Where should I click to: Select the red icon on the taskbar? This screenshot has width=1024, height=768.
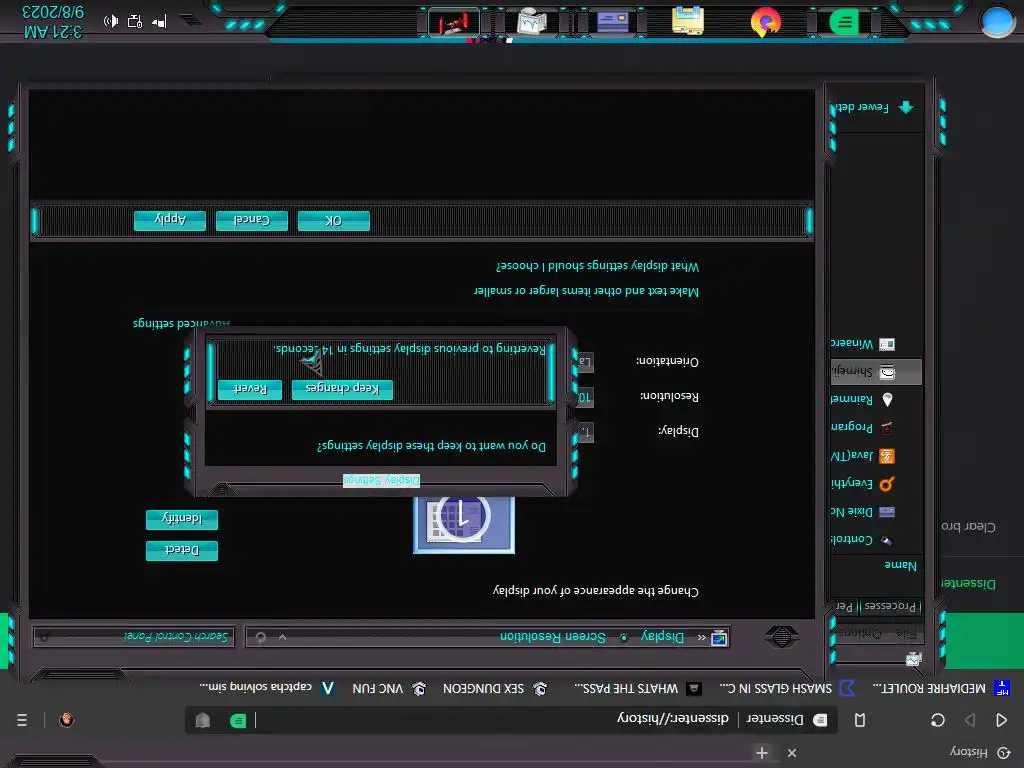(x=454, y=24)
